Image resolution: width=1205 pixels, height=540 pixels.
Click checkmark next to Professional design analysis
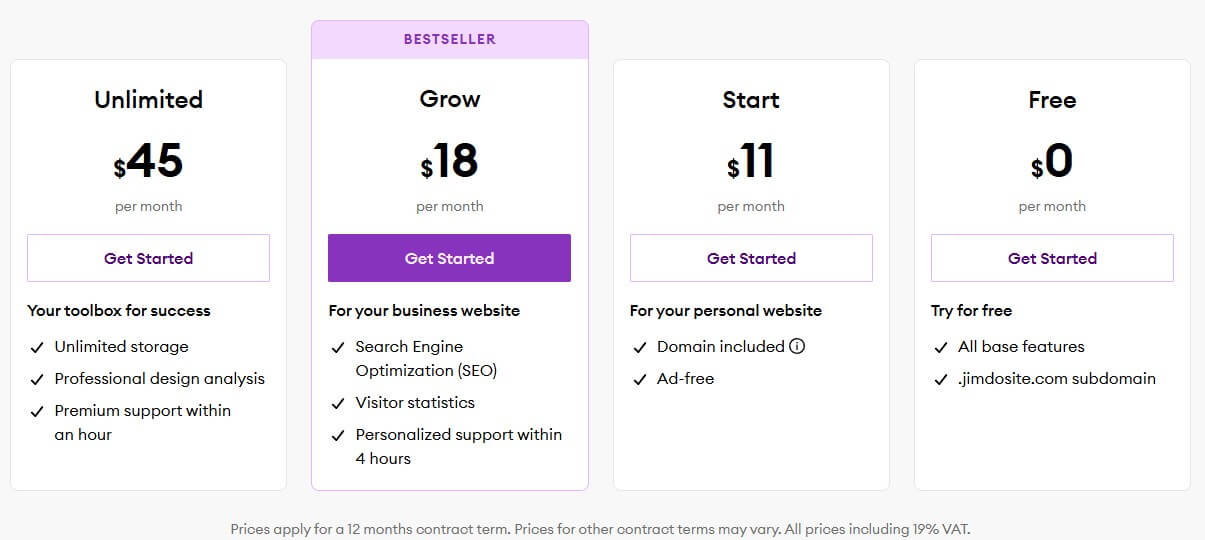click(x=37, y=380)
